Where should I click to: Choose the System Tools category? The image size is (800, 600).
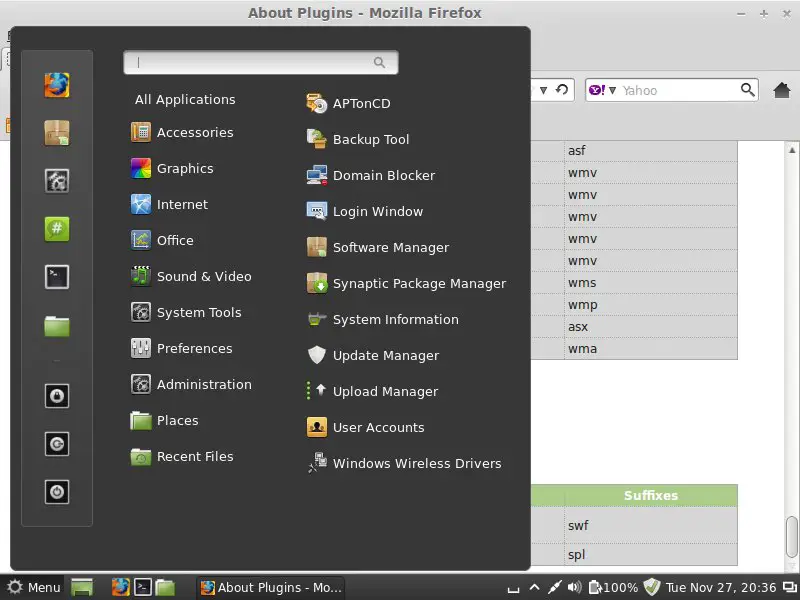[186, 312]
